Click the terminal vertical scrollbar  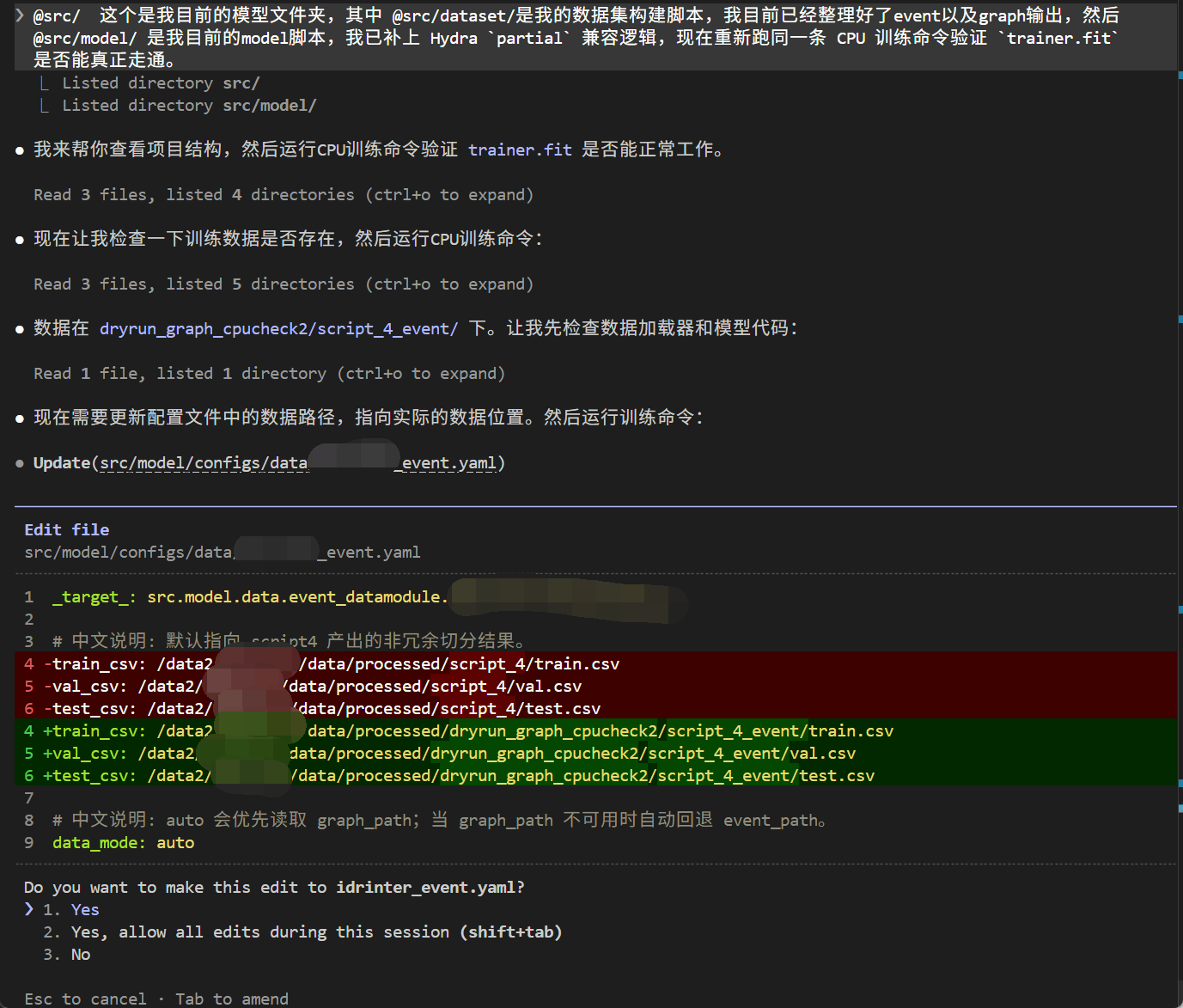coord(1180,504)
